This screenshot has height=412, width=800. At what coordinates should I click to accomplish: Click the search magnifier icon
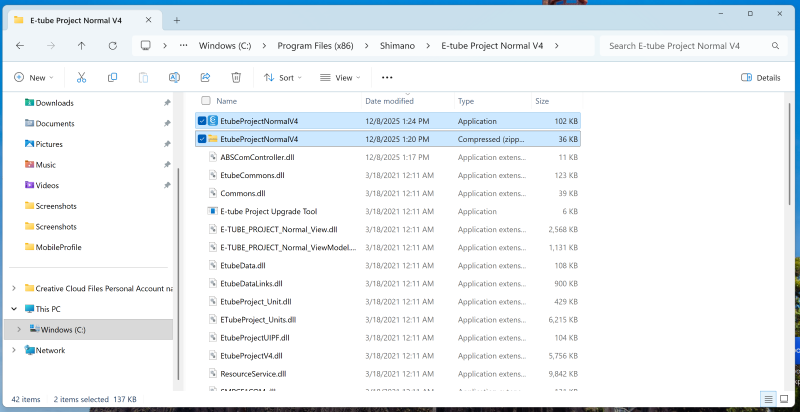[x=775, y=45]
